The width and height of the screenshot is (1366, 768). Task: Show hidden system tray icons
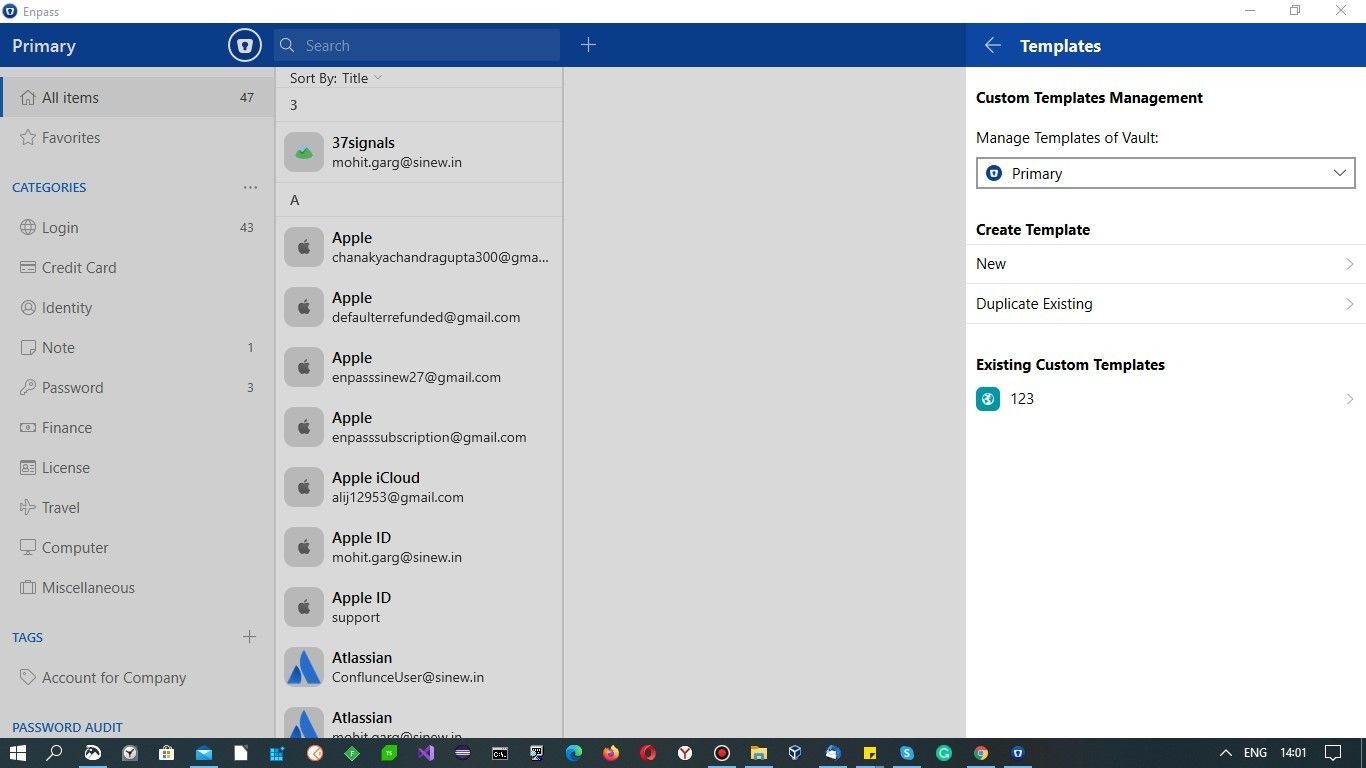[x=1225, y=753]
